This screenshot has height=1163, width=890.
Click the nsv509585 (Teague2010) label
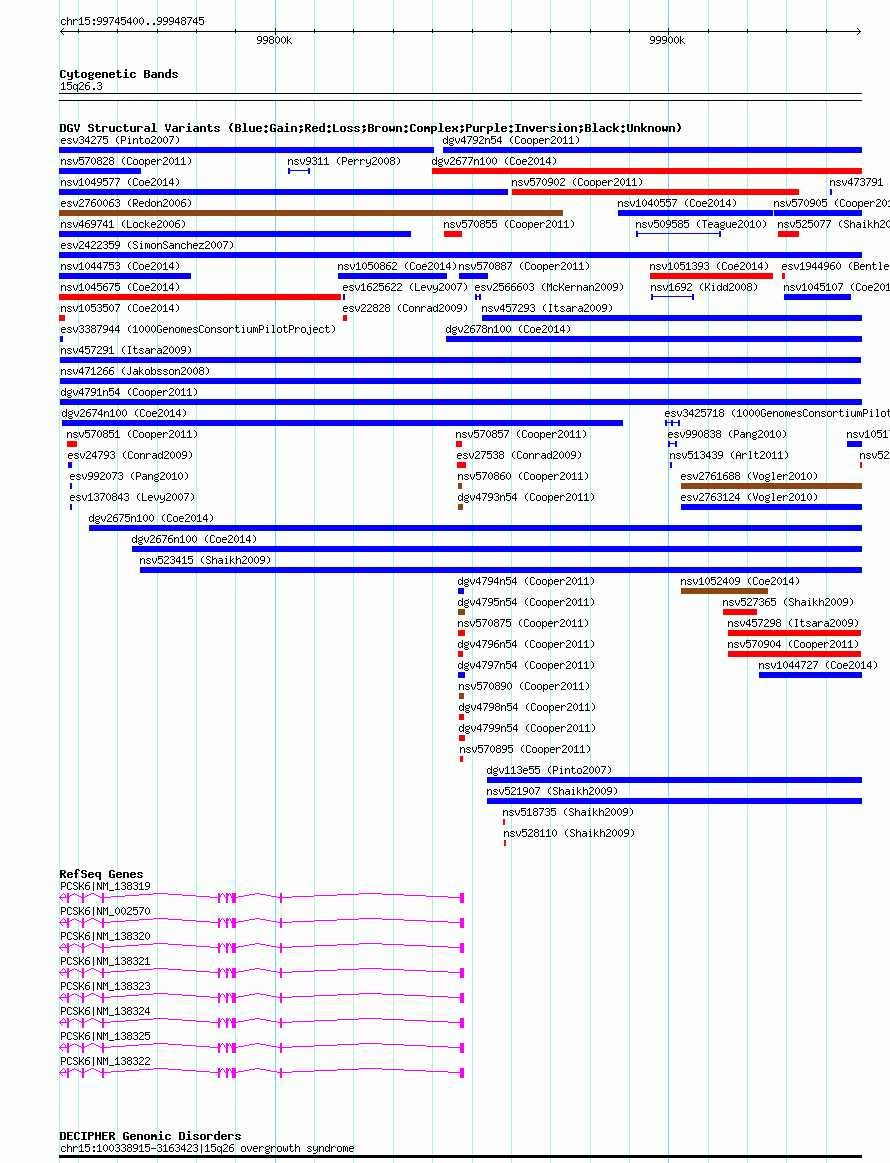pos(701,224)
